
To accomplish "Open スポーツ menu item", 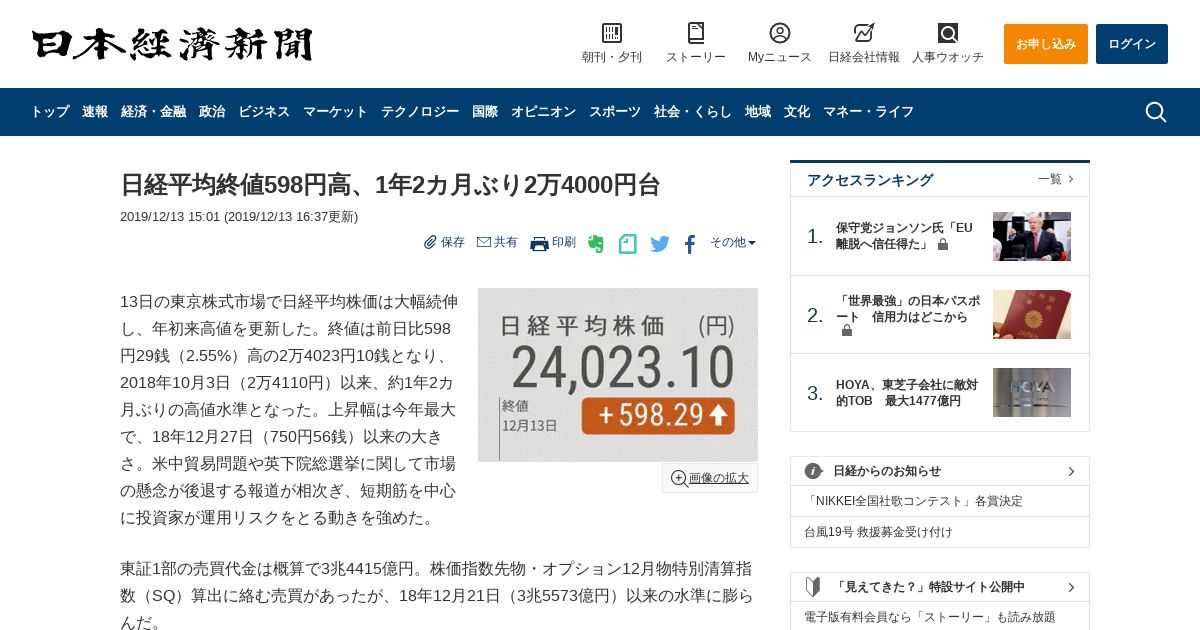I will pos(615,112).
